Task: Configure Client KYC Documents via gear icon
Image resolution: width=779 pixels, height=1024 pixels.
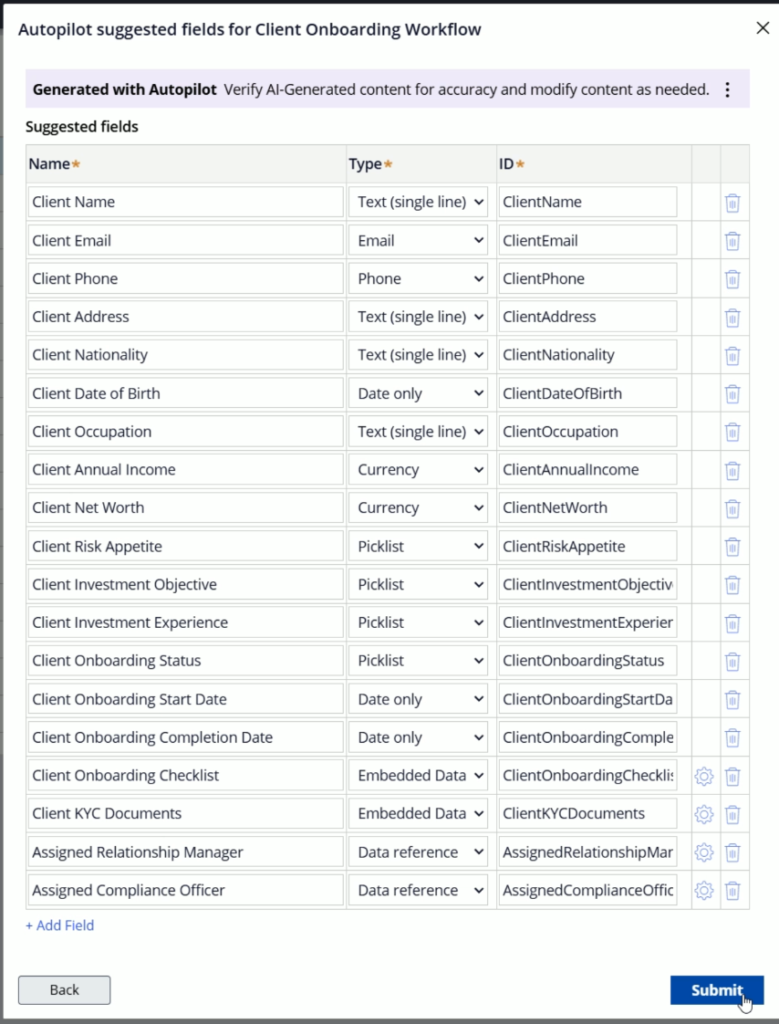Action: point(703,814)
